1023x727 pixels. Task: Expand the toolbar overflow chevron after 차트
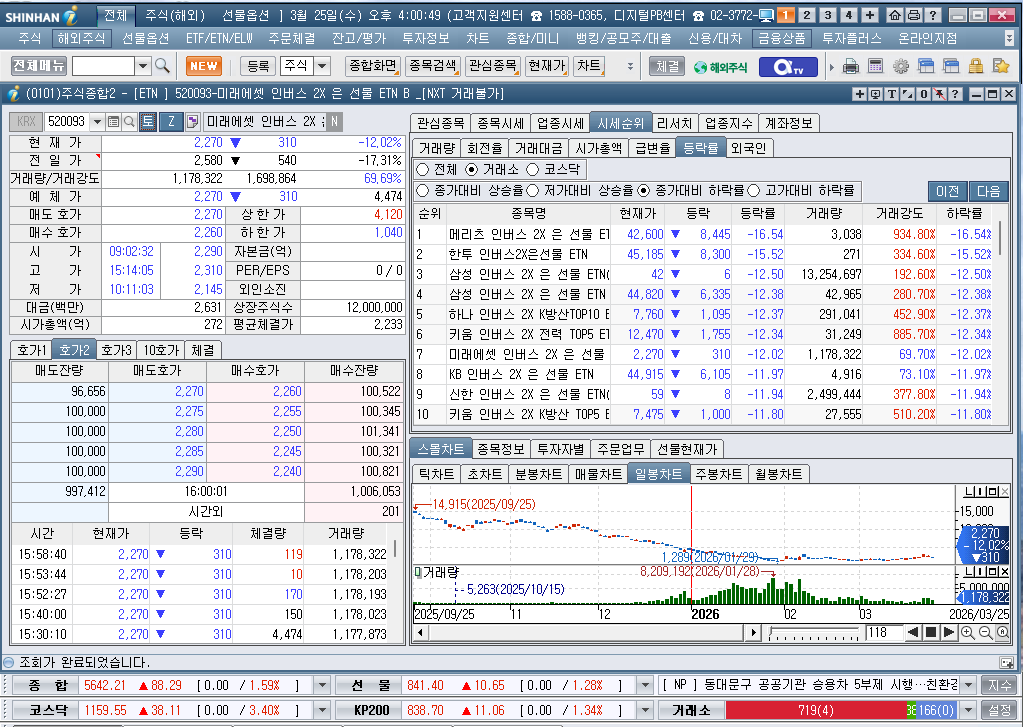pos(630,66)
